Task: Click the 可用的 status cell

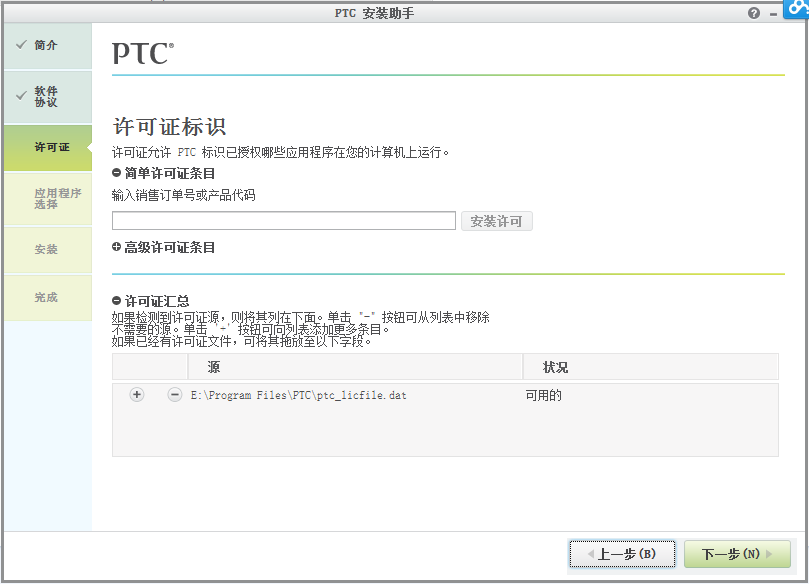Action: click(543, 396)
